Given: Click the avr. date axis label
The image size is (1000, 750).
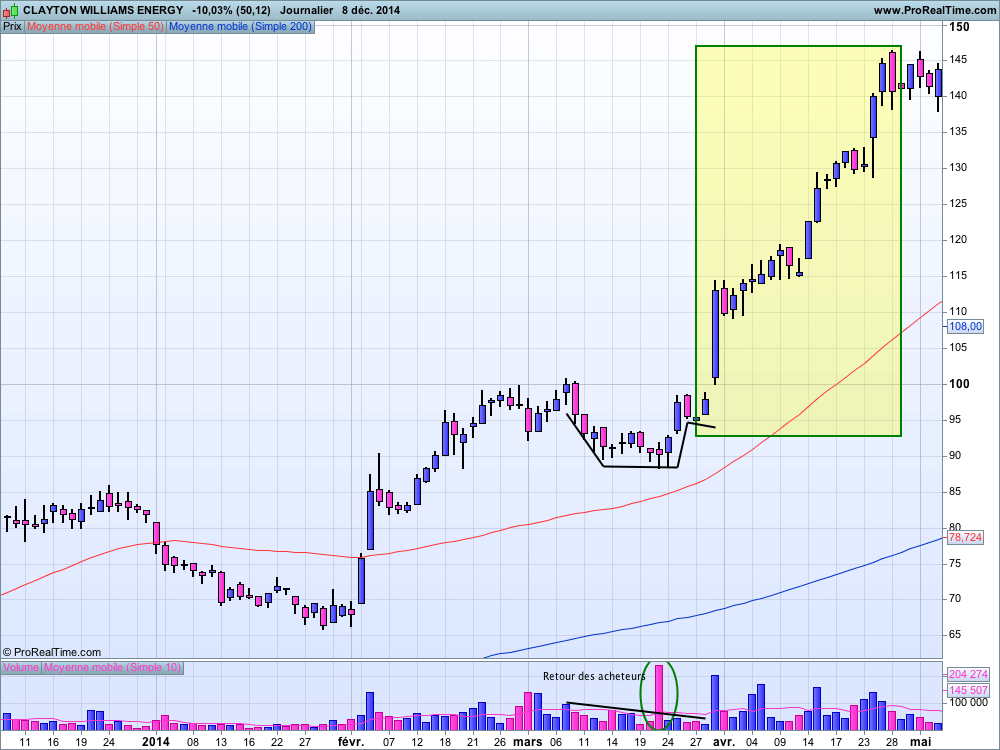Looking at the screenshot, I should [x=724, y=742].
